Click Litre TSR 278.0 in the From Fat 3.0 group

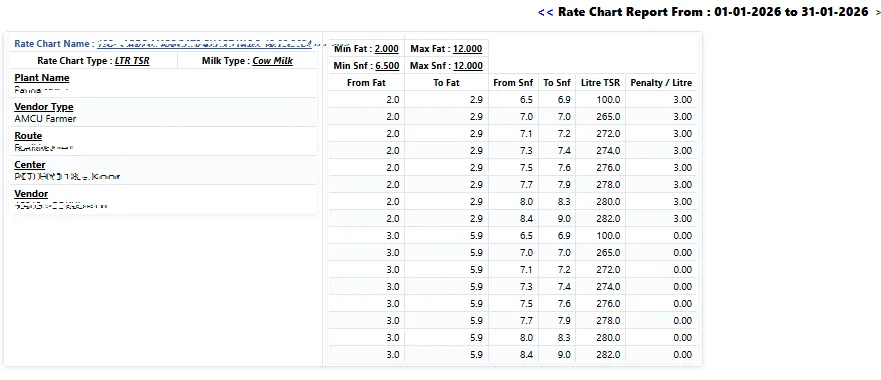coord(609,320)
